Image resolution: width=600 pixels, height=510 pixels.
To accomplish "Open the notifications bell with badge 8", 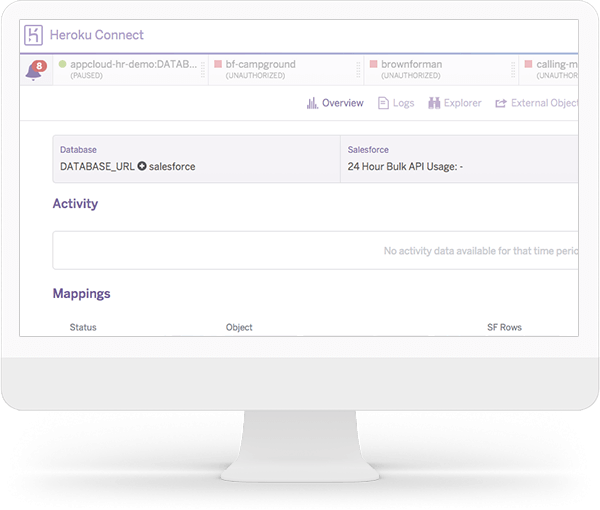I will (36, 70).
